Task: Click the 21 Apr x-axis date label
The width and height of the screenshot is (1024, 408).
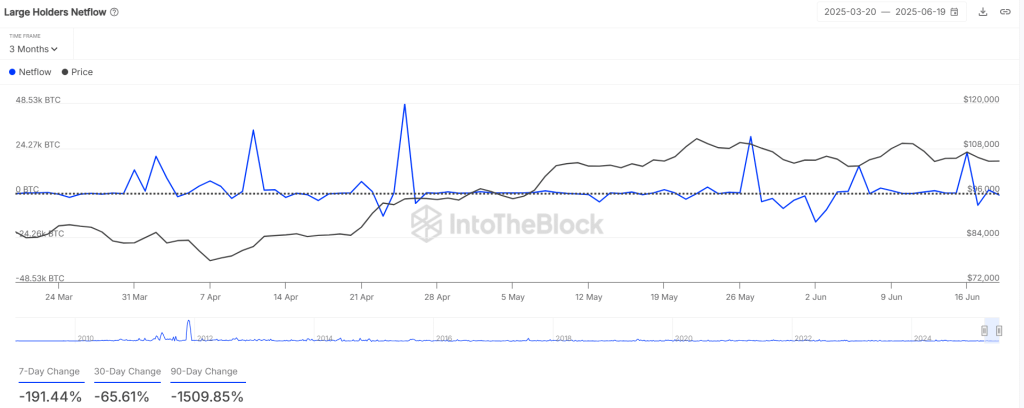Action: pyautogui.click(x=360, y=296)
